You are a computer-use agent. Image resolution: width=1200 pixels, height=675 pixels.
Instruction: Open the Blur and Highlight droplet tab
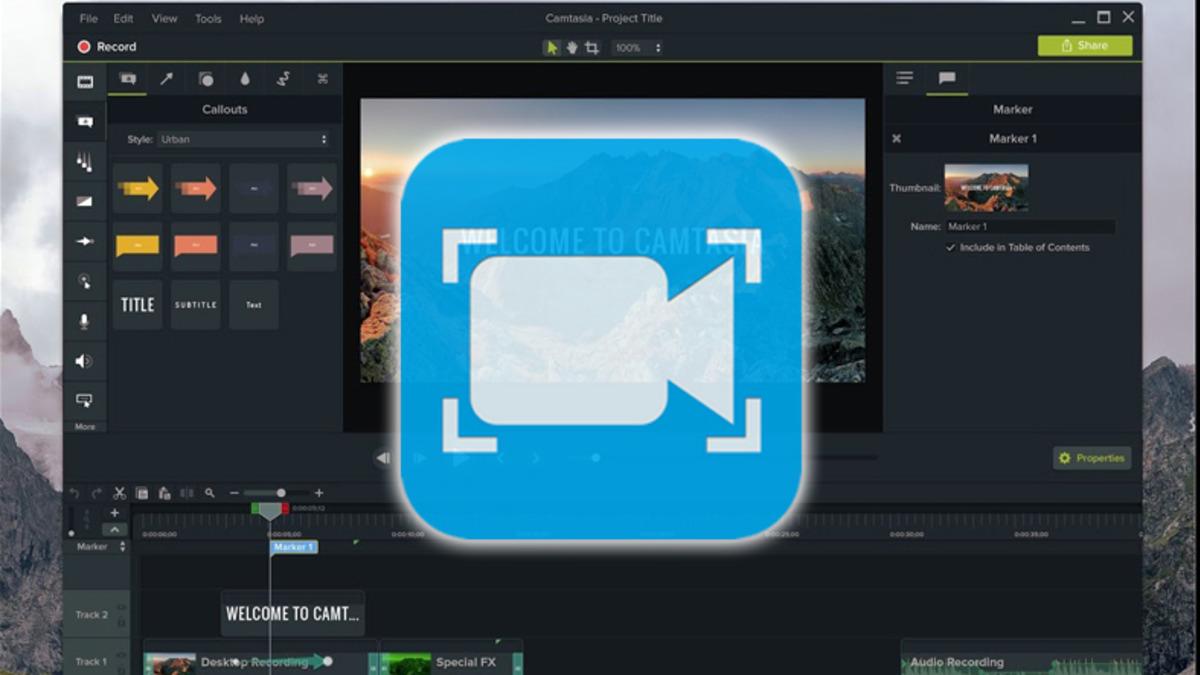click(245, 79)
